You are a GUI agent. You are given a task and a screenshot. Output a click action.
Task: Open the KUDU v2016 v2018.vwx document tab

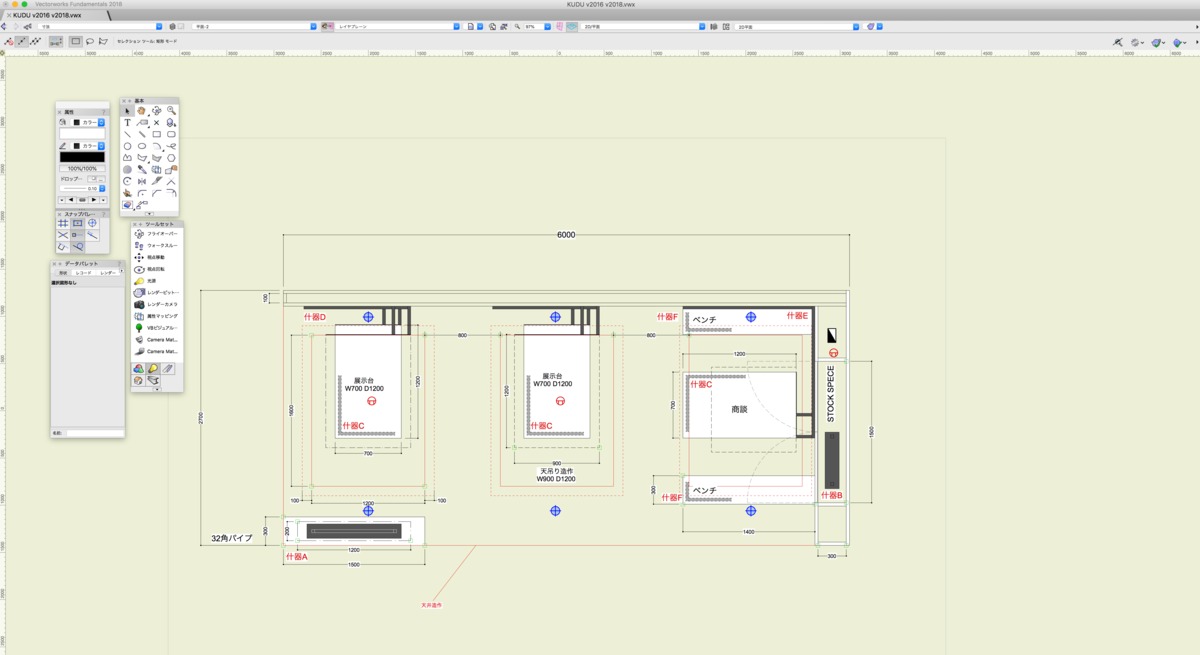point(47,15)
